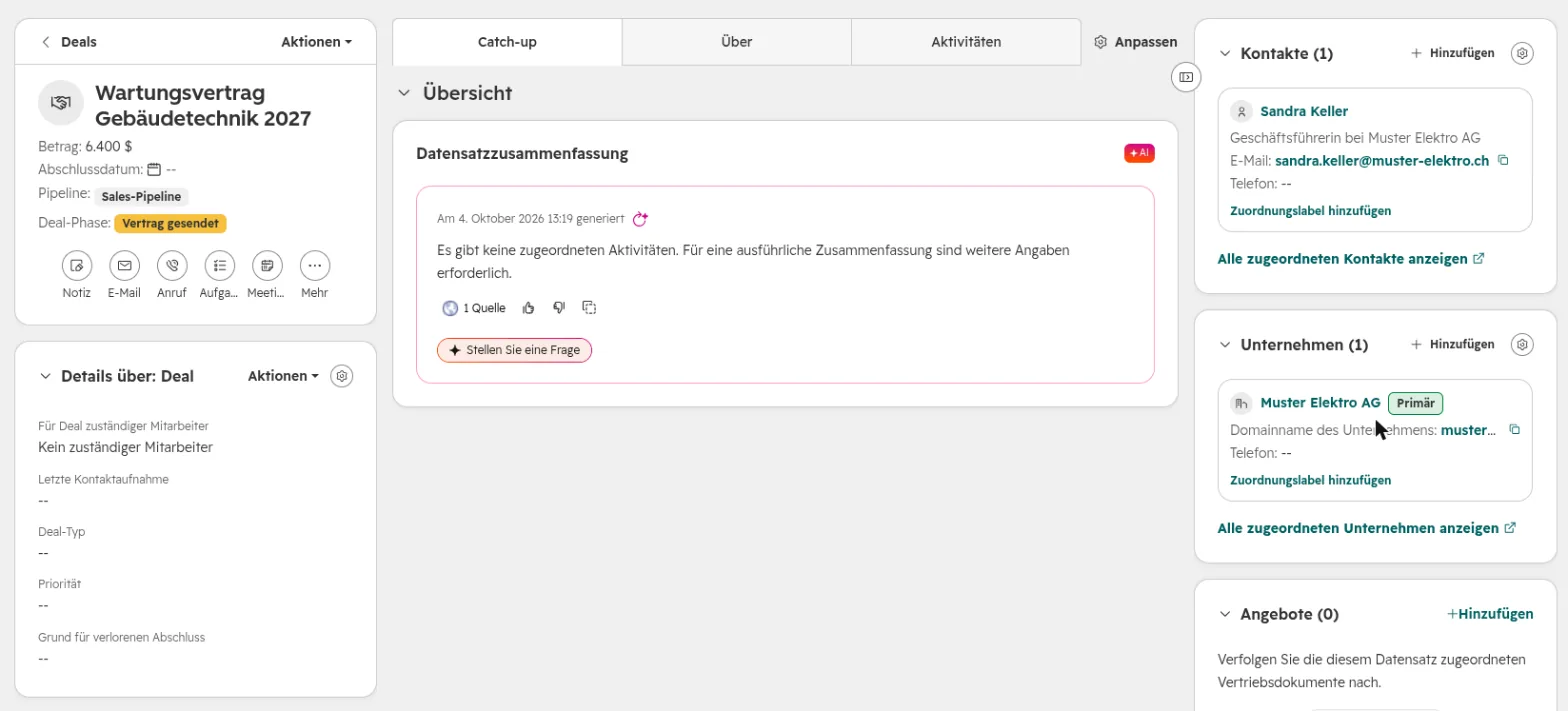
Task: Compose a message with the E-Mail icon
Action: (124, 266)
